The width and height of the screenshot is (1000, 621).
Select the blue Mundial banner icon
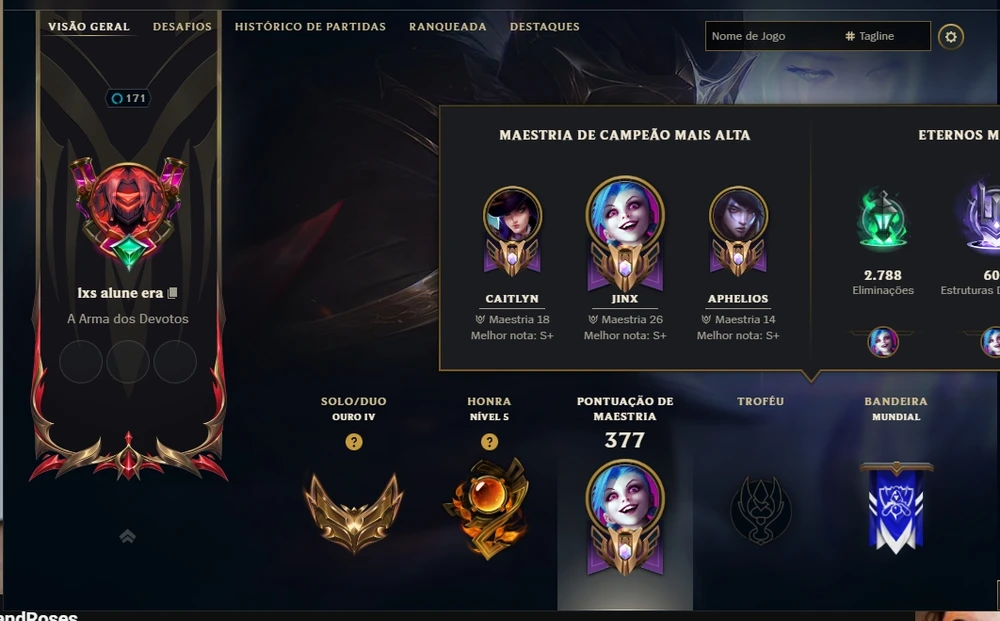click(896, 508)
